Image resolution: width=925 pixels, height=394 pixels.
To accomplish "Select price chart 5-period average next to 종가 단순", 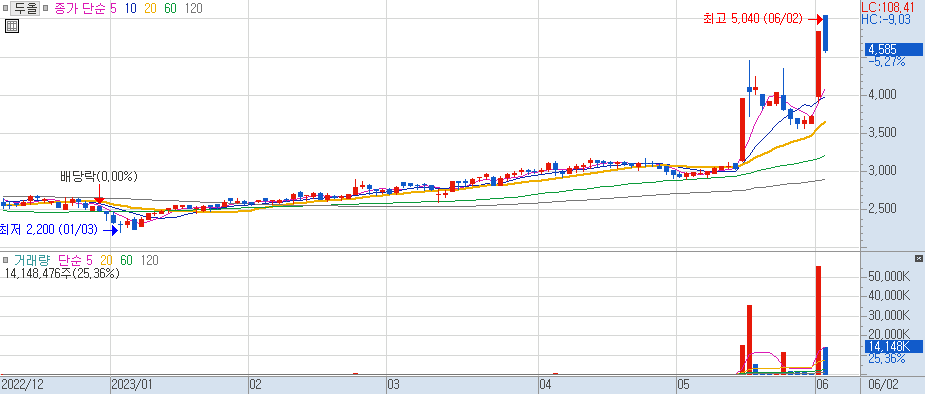I will (113, 8).
